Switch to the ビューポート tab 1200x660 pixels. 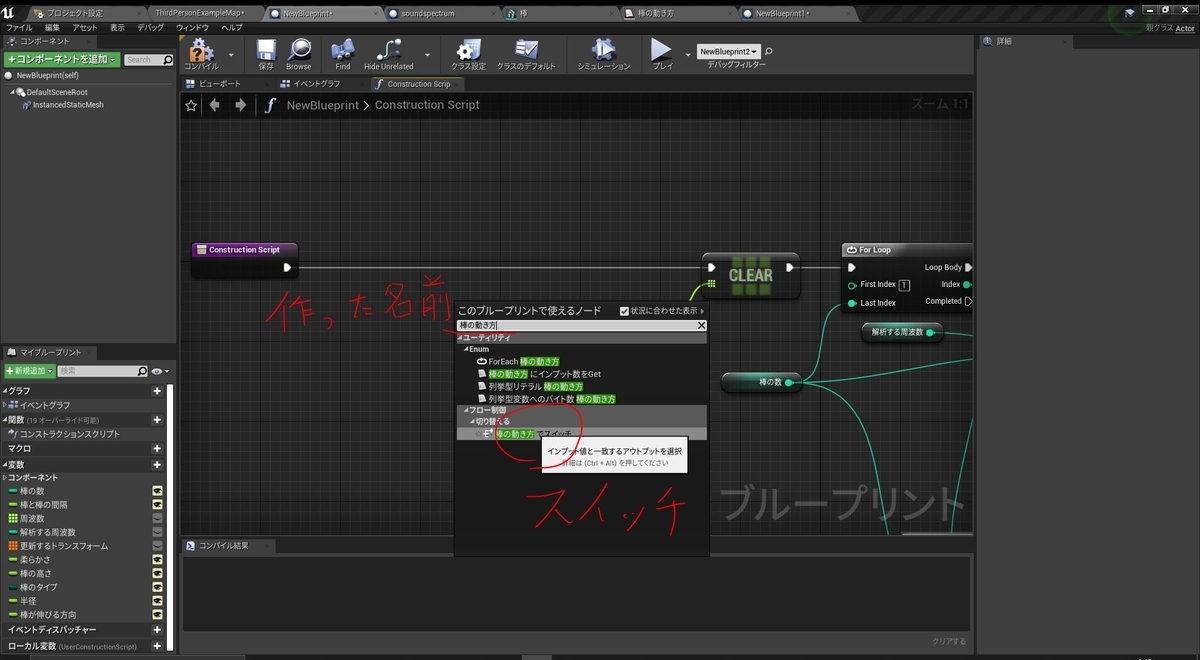point(219,84)
